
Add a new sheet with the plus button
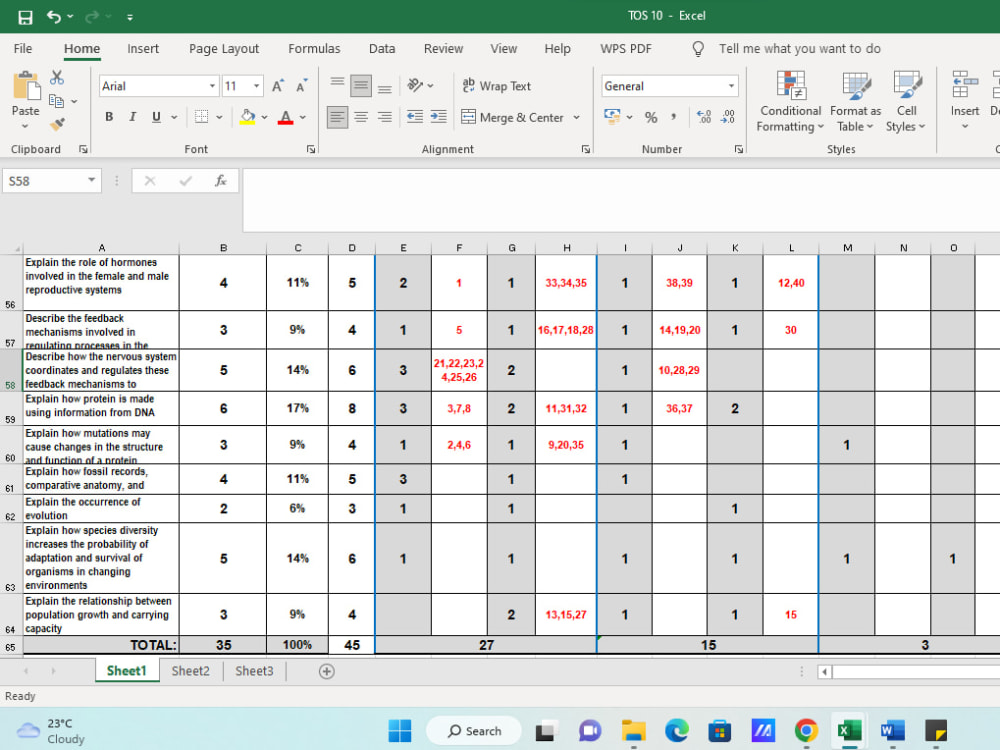pos(326,671)
